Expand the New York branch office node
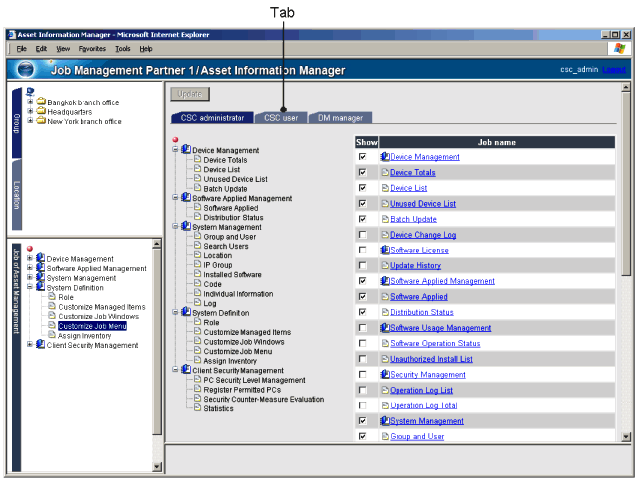The image size is (637, 480). (31, 122)
